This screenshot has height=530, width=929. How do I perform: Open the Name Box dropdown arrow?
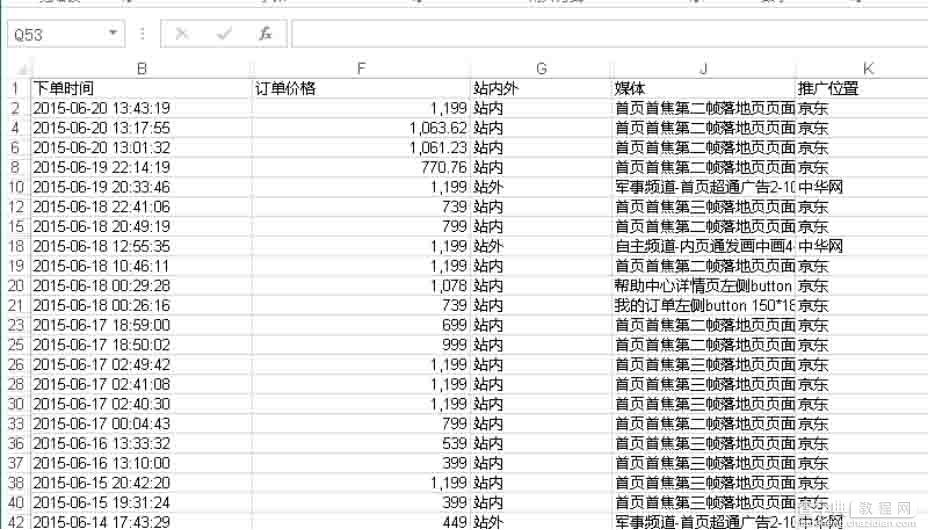[113, 33]
